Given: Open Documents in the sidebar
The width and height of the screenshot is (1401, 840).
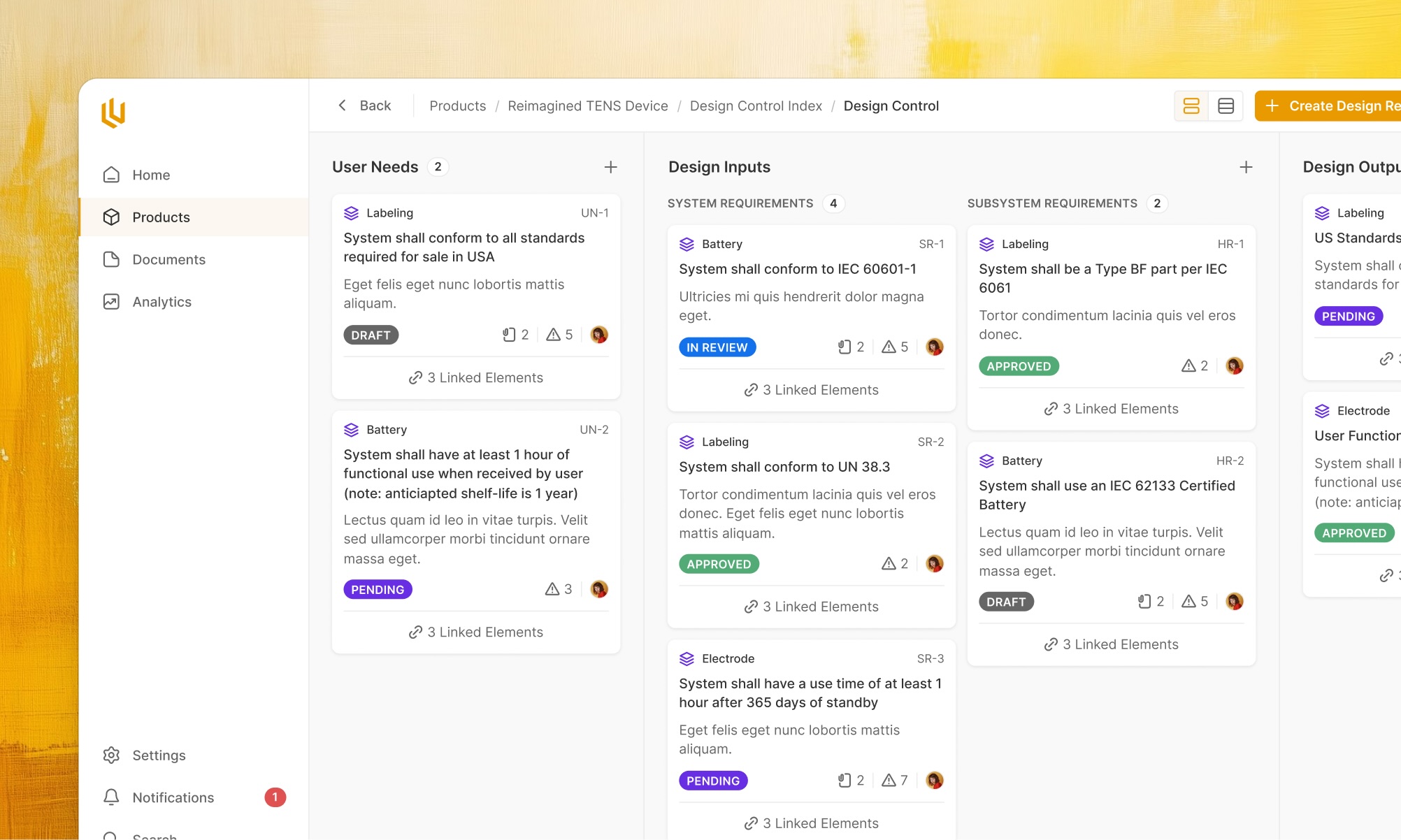Looking at the screenshot, I should click(x=168, y=260).
